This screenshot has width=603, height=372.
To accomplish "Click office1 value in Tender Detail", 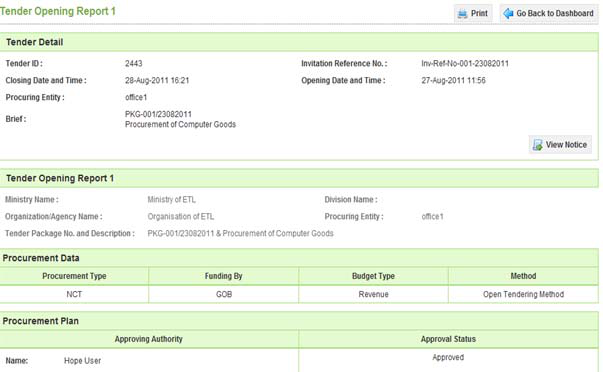I will (x=136, y=97).
